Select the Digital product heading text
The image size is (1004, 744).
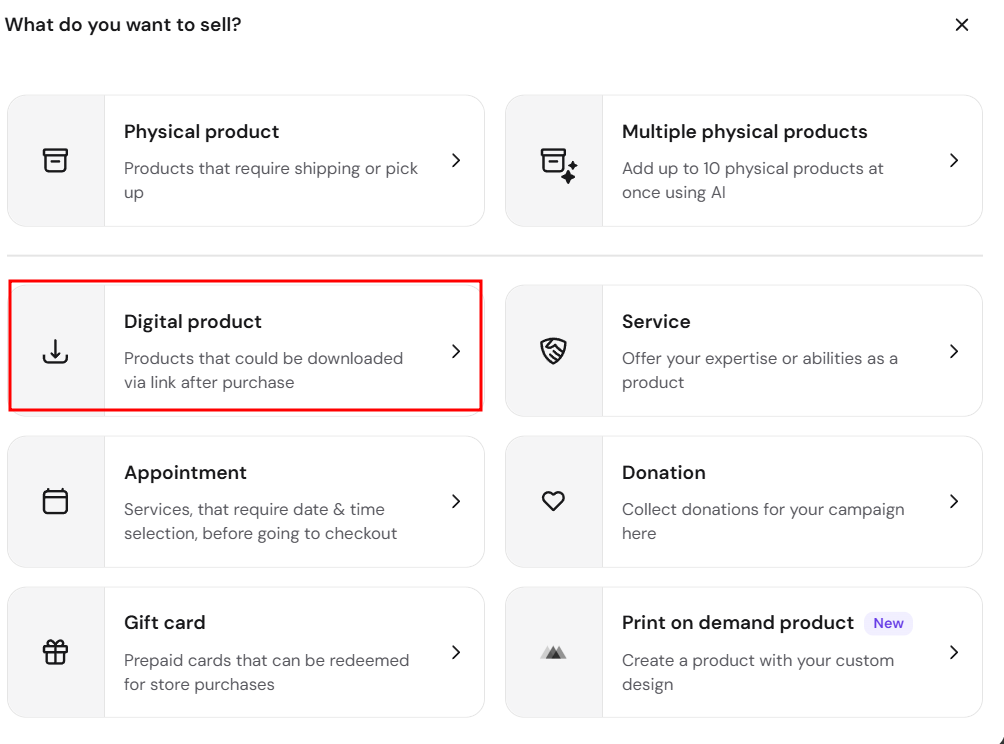[193, 321]
